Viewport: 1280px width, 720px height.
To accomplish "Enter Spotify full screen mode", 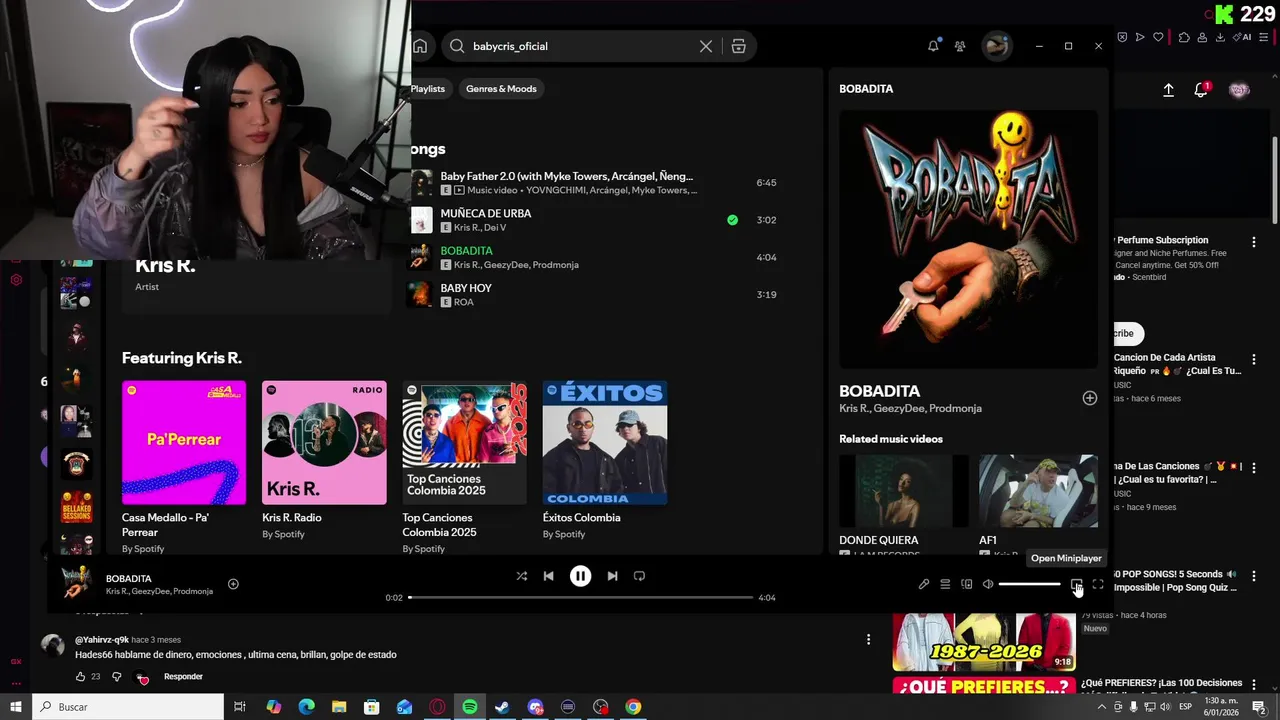I will click(1098, 584).
